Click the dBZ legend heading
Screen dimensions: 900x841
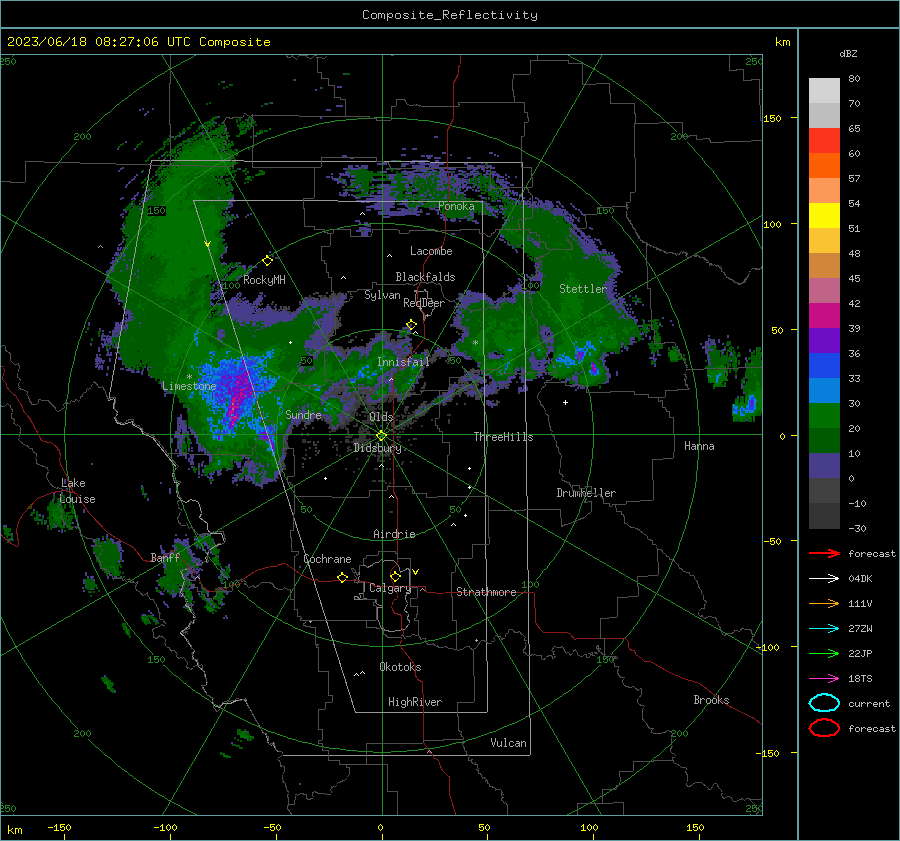[848, 53]
